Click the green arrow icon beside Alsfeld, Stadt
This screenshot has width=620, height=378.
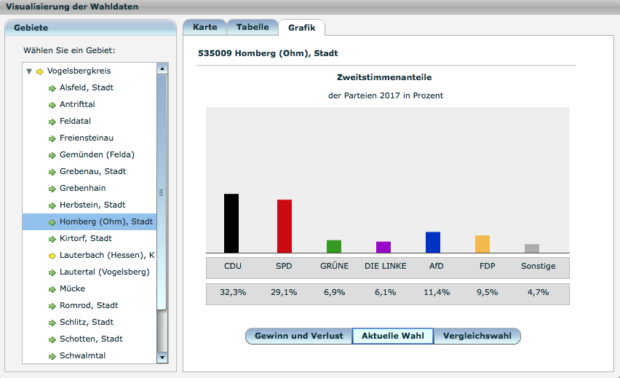(x=52, y=88)
